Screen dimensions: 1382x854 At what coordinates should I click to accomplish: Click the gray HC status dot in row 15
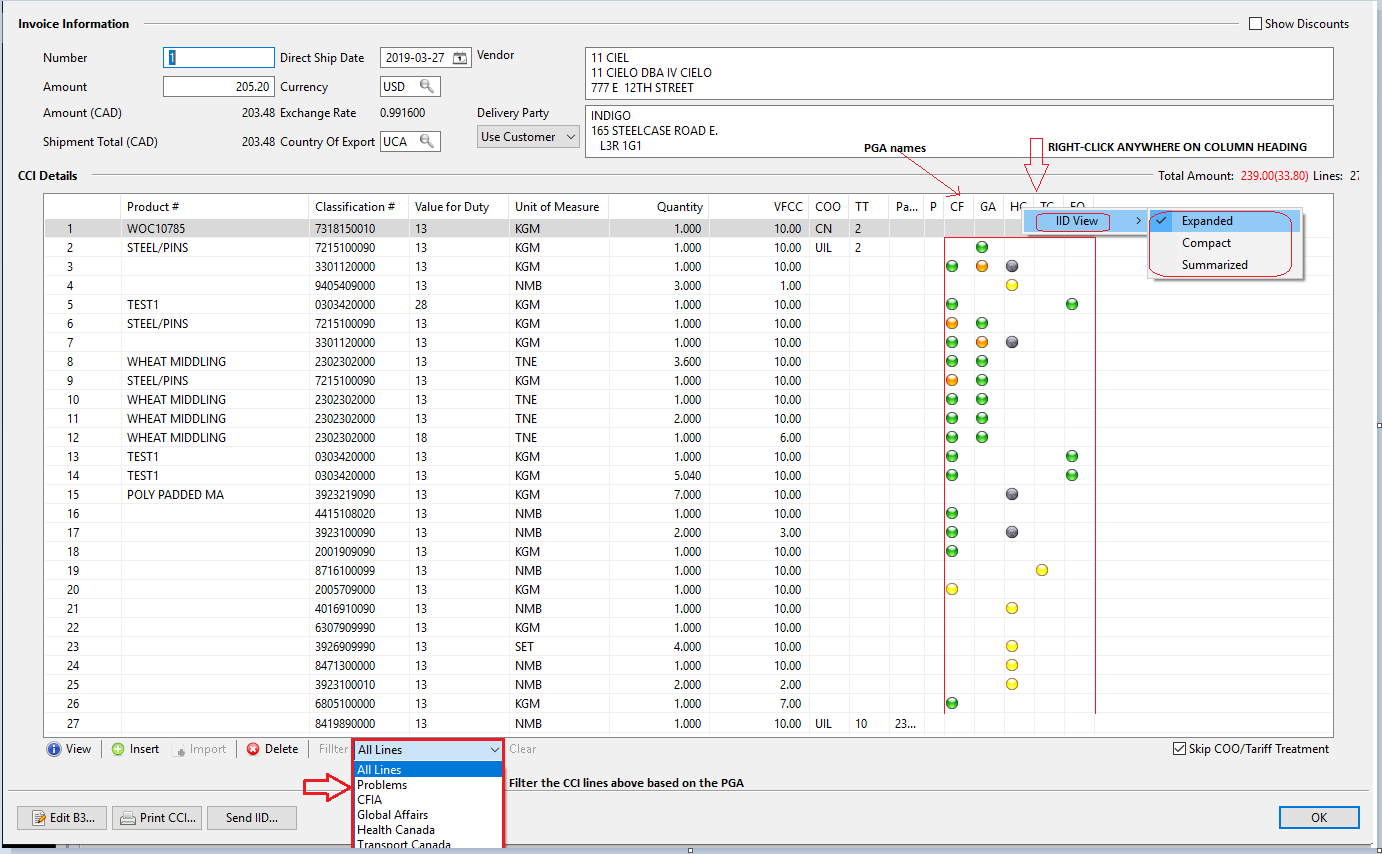click(1012, 494)
